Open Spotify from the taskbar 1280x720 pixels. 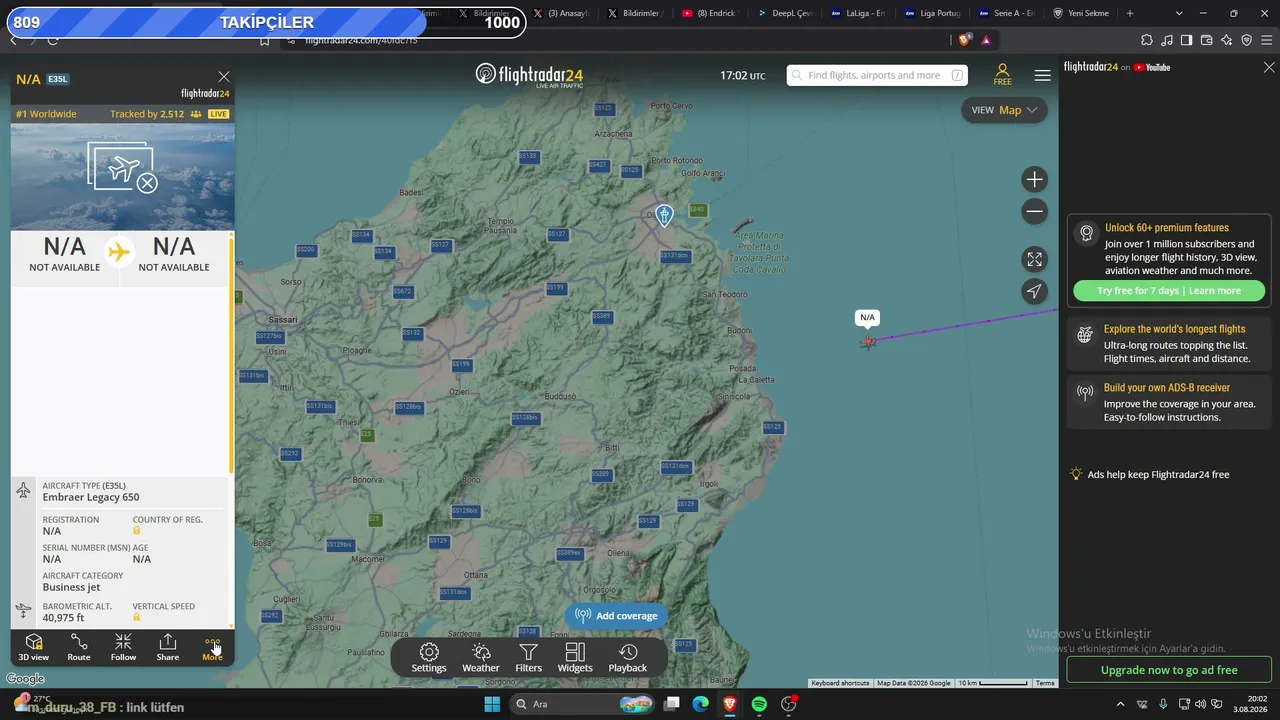759,704
